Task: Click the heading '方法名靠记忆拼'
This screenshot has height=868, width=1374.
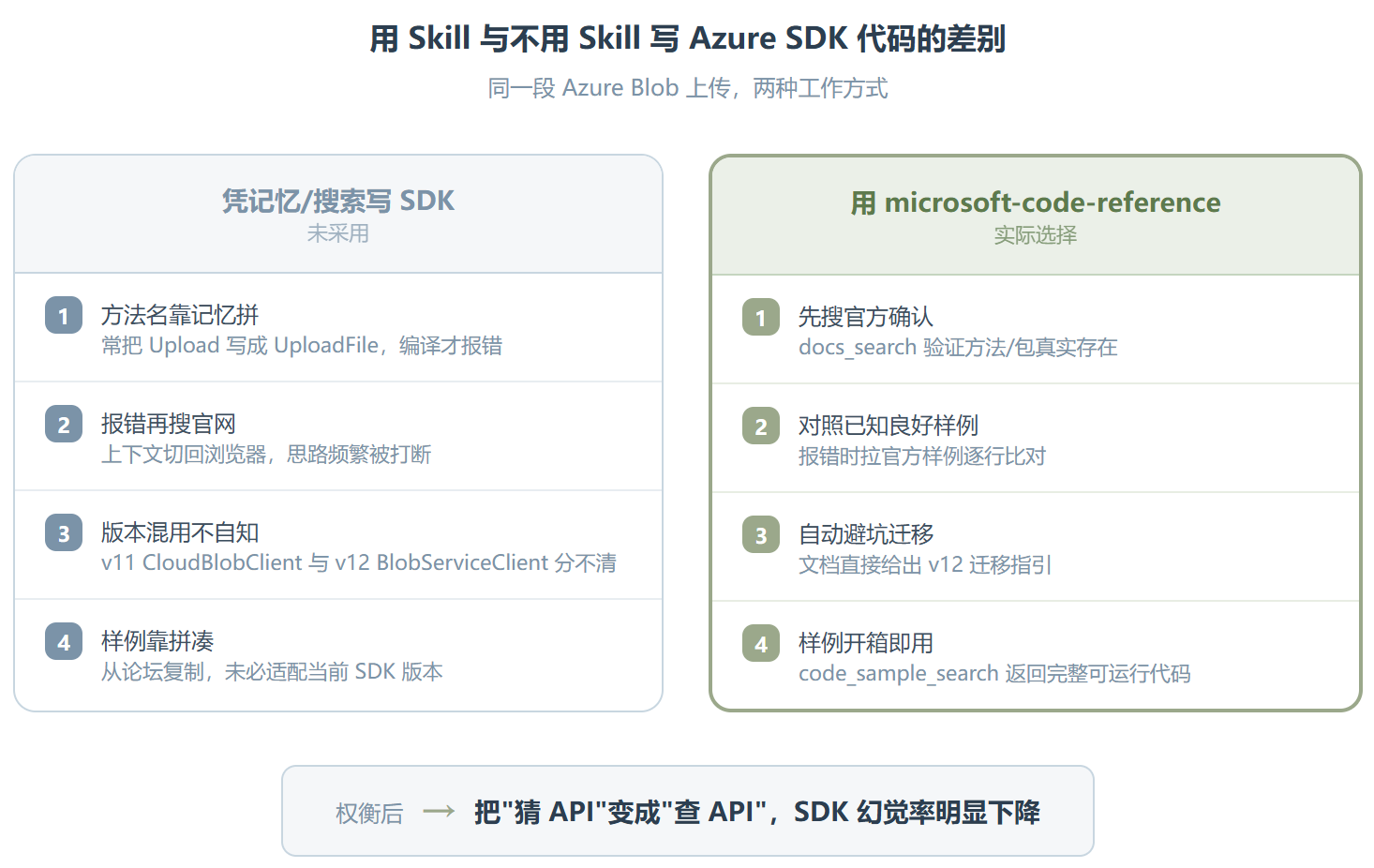Action: pyautogui.click(x=180, y=315)
